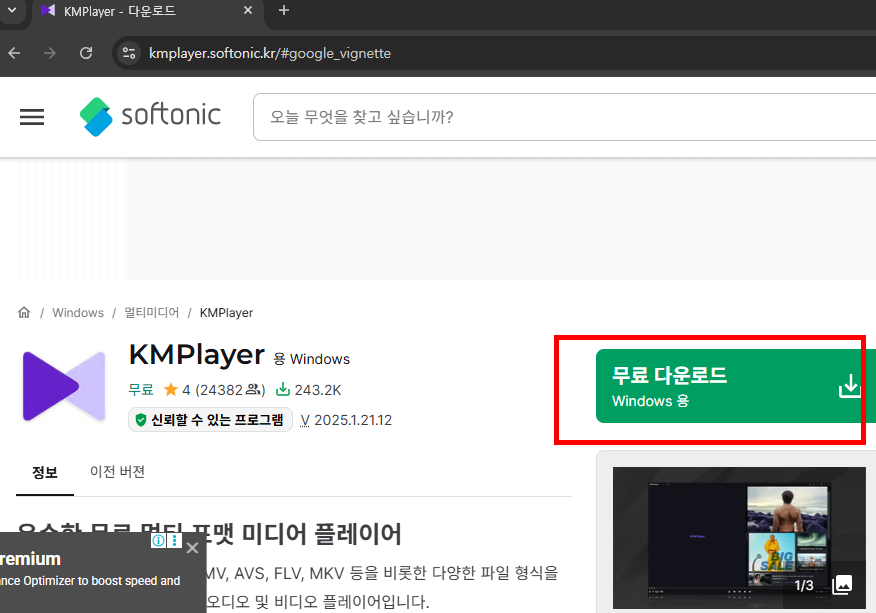The image size is (876, 613).
Task: Select the KMPlayer - 다운로드 browser tab
Action: click(x=148, y=11)
